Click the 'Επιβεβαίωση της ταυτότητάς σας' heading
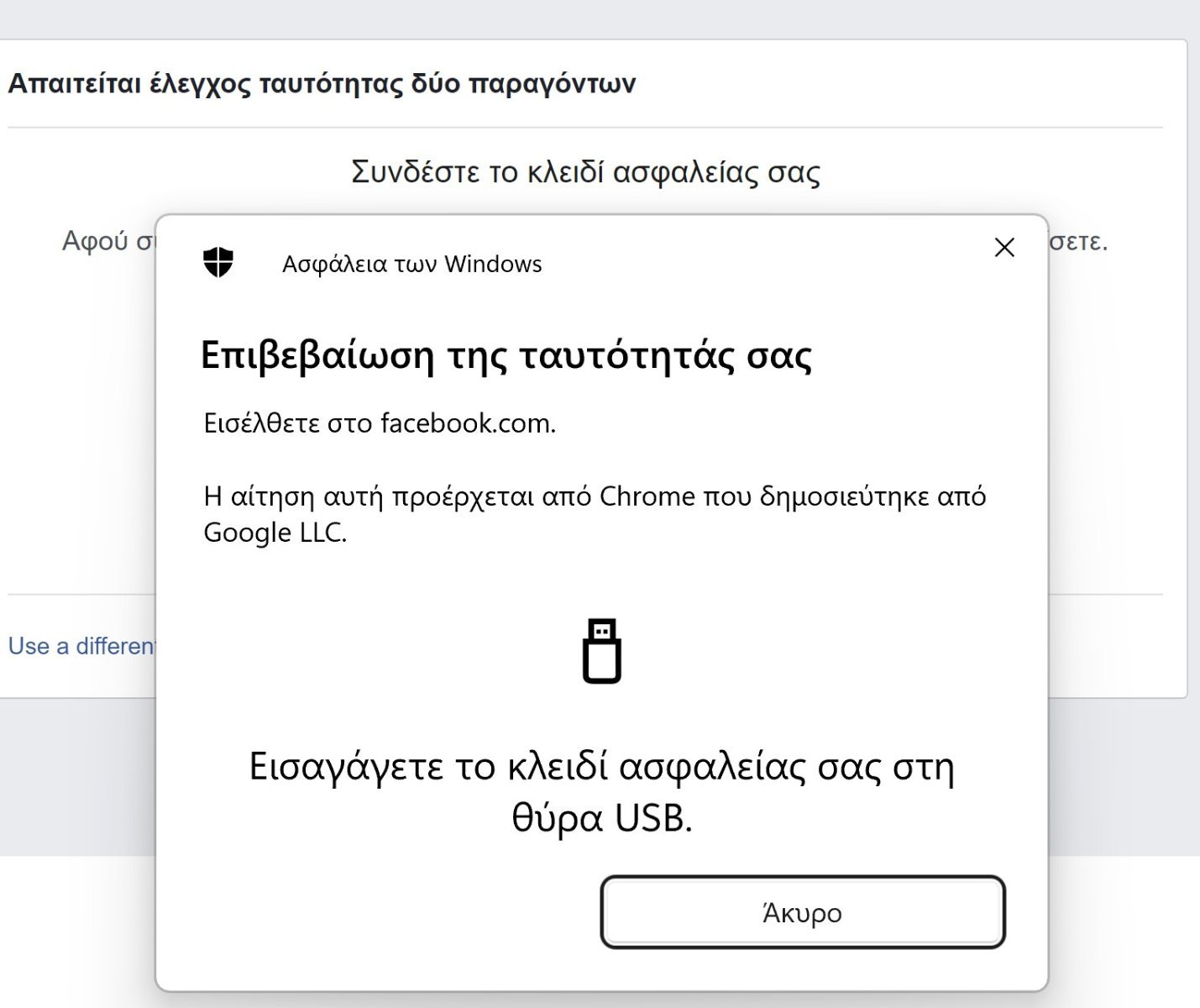This screenshot has height=1008, width=1200. tap(506, 355)
